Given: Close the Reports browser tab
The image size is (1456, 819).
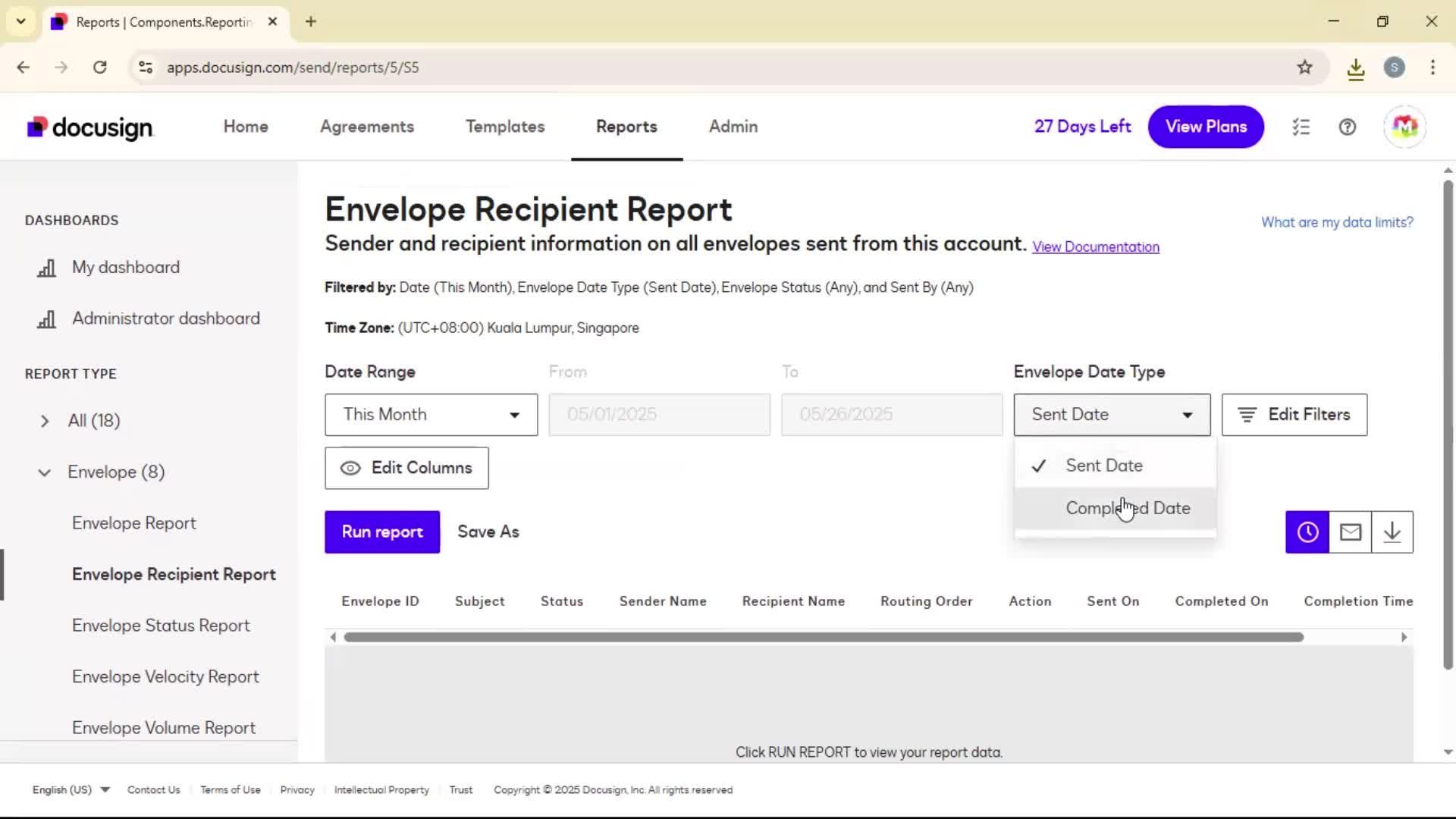Looking at the screenshot, I should [272, 21].
